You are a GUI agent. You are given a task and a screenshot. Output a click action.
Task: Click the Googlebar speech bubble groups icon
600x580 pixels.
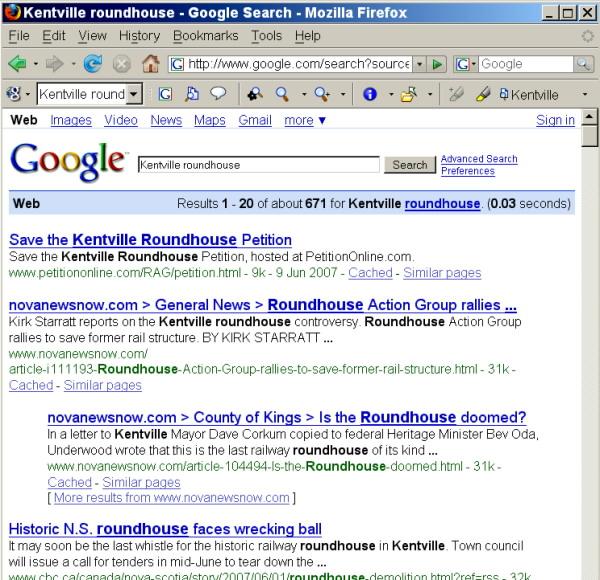218,93
